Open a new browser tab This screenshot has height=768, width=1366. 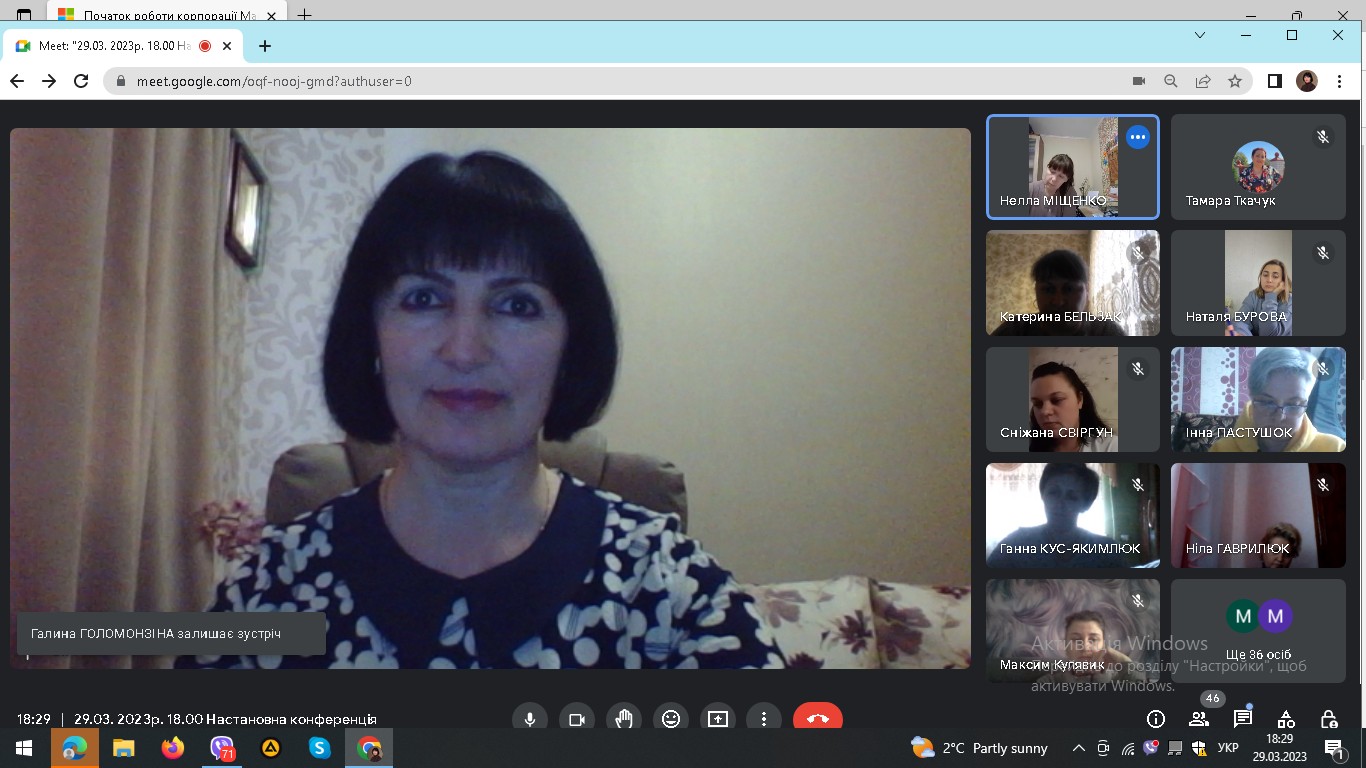coord(265,46)
